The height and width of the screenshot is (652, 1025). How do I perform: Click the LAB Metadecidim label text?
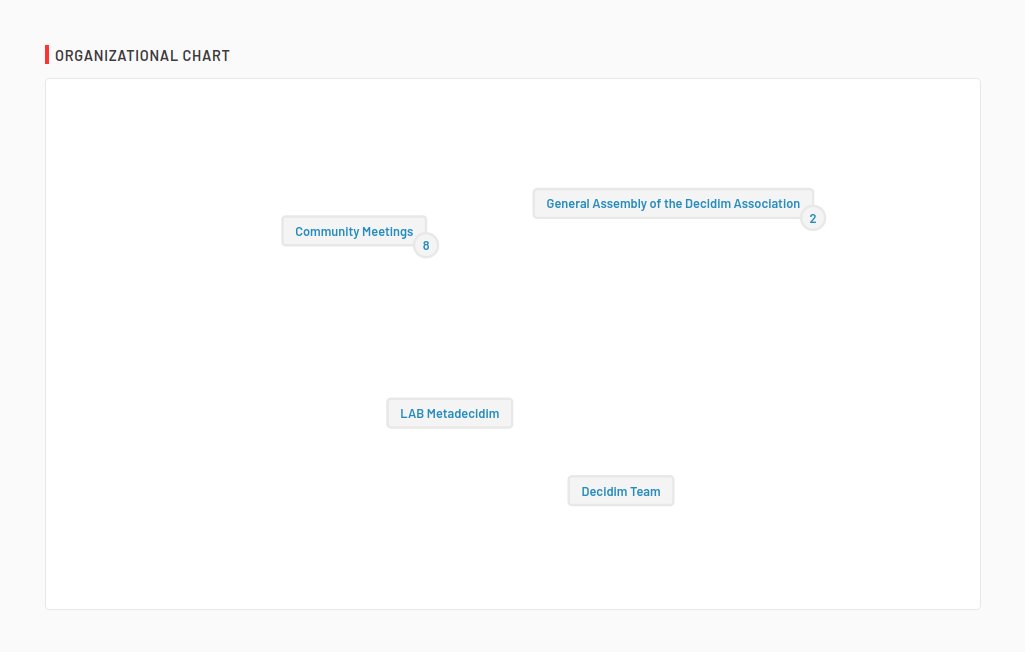pyautogui.click(x=450, y=414)
